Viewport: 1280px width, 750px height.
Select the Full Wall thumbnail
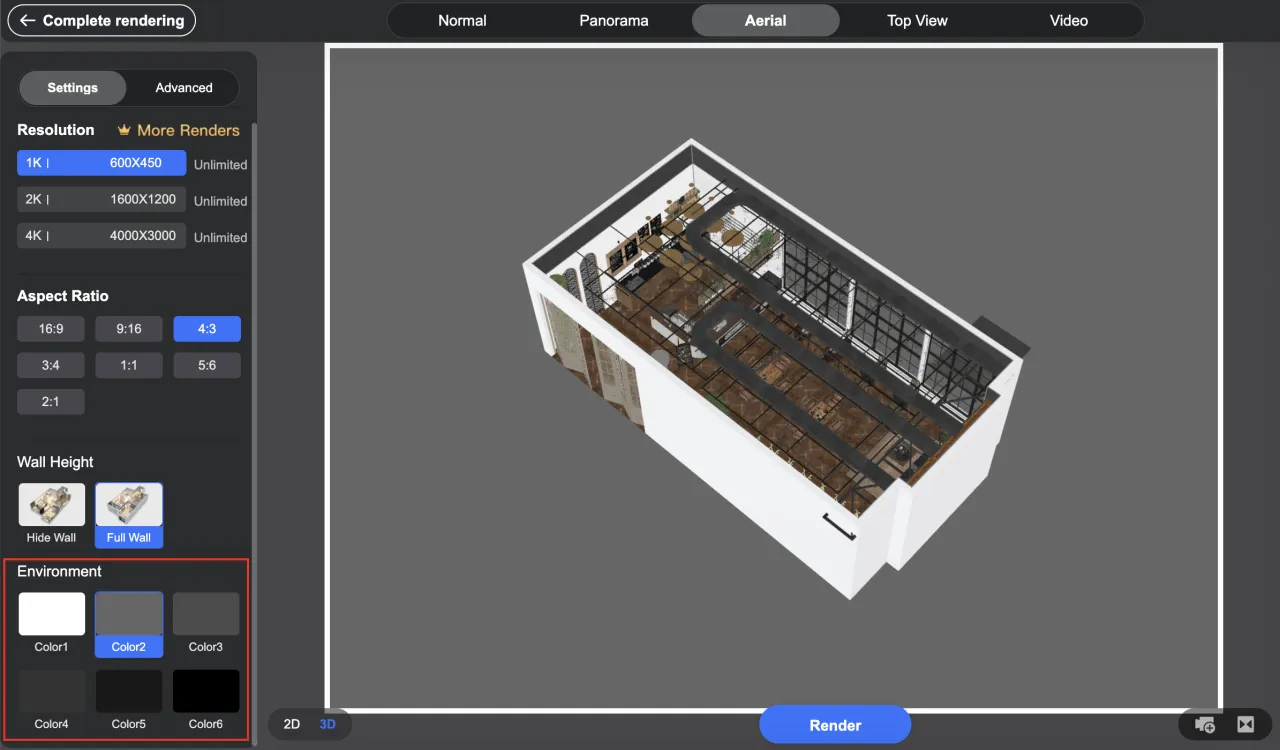129,506
